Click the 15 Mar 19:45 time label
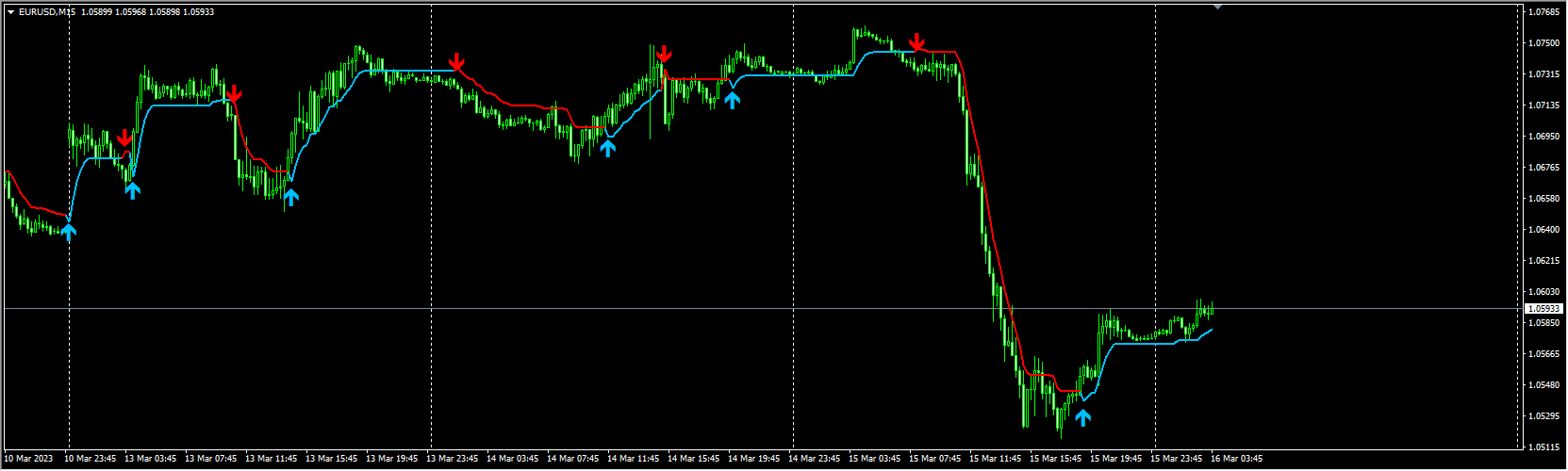The image size is (1568, 471). (x=1116, y=459)
